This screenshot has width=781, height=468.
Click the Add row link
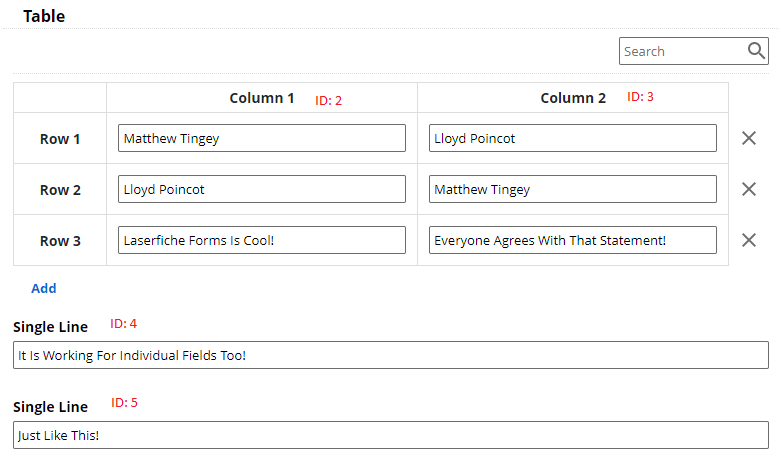pos(44,288)
